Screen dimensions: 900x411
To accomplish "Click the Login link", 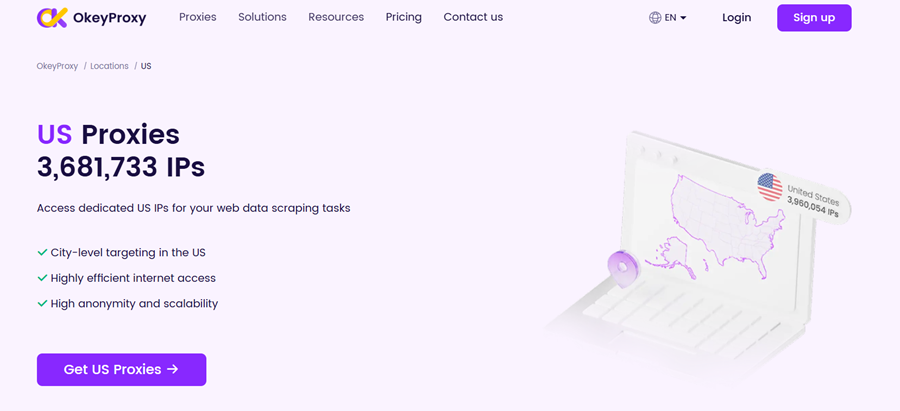I will click(x=736, y=18).
